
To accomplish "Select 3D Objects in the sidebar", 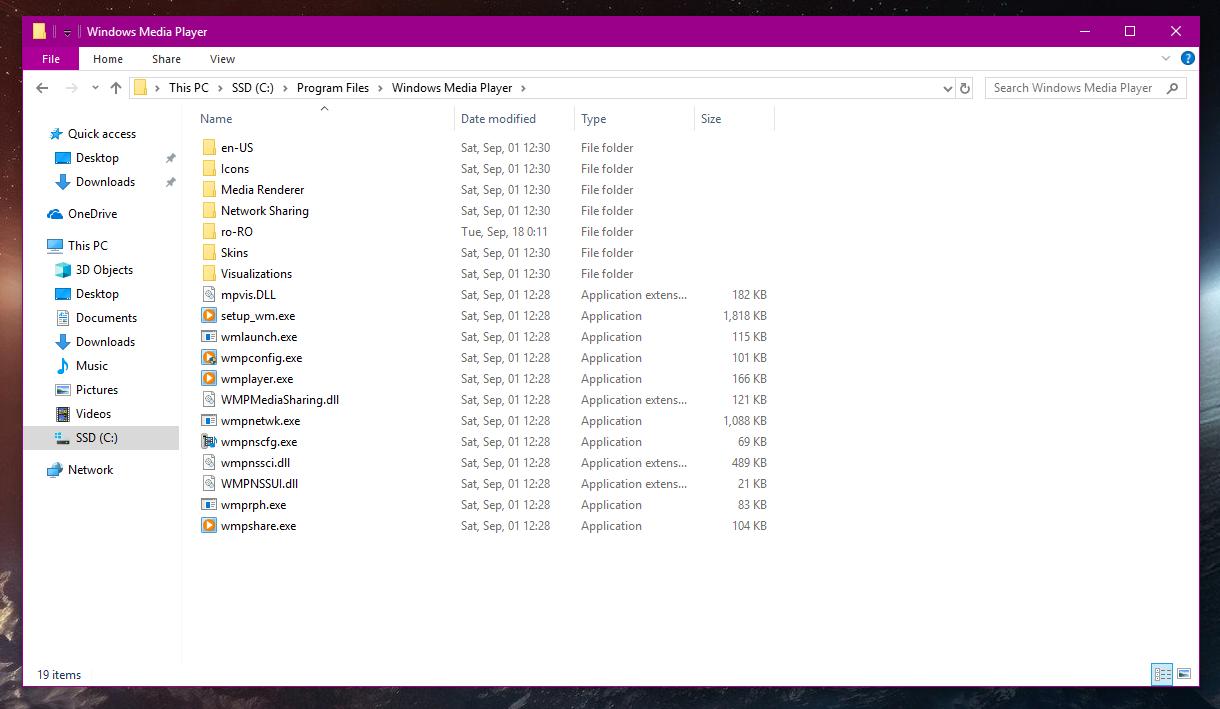I will tap(104, 270).
